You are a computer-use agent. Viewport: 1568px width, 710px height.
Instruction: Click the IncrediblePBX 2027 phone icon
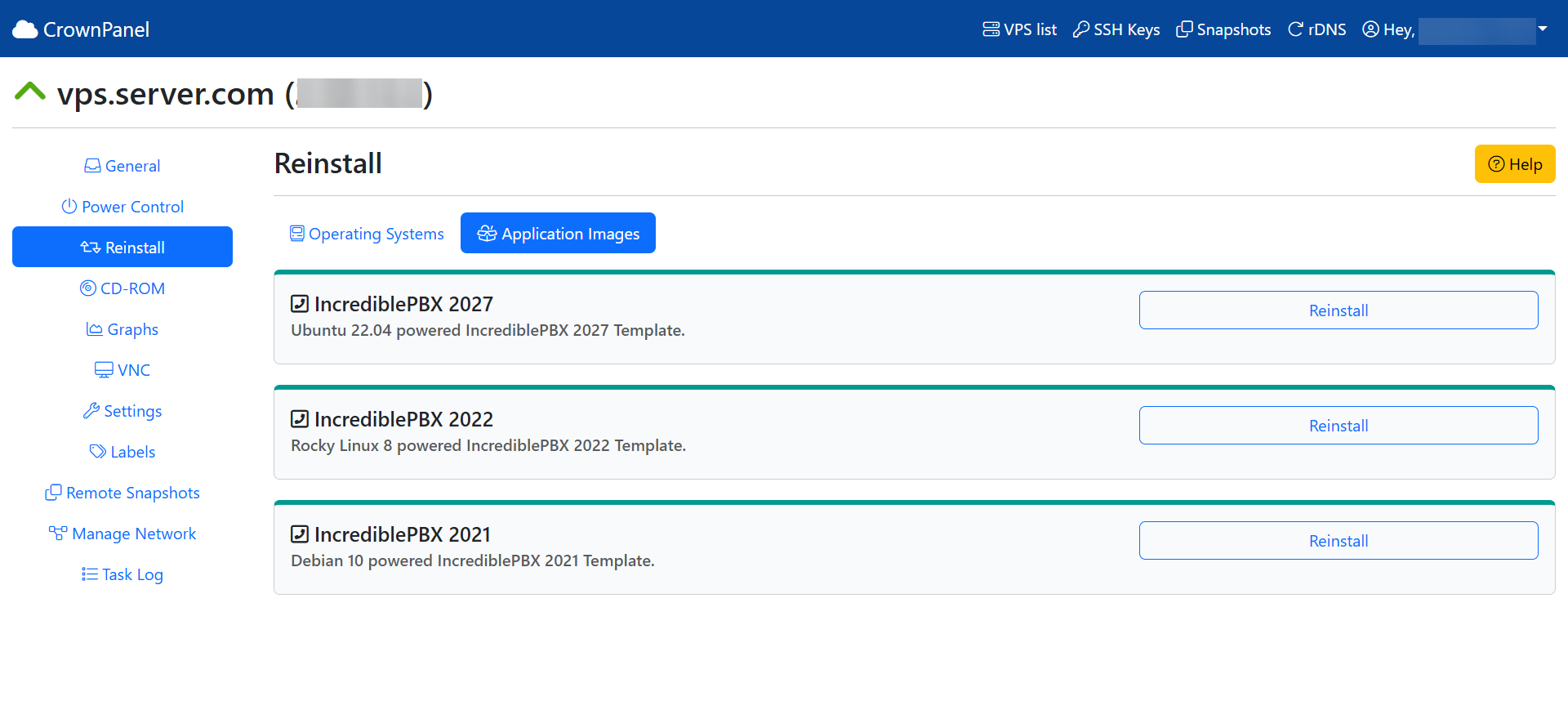click(x=300, y=304)
